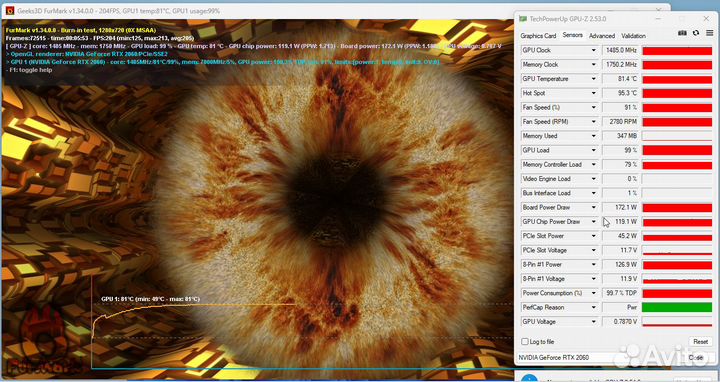Click the Memory Used value 347 MB
Image resolution: width=720 pixels, height=382 pixels.
(620, 136)
